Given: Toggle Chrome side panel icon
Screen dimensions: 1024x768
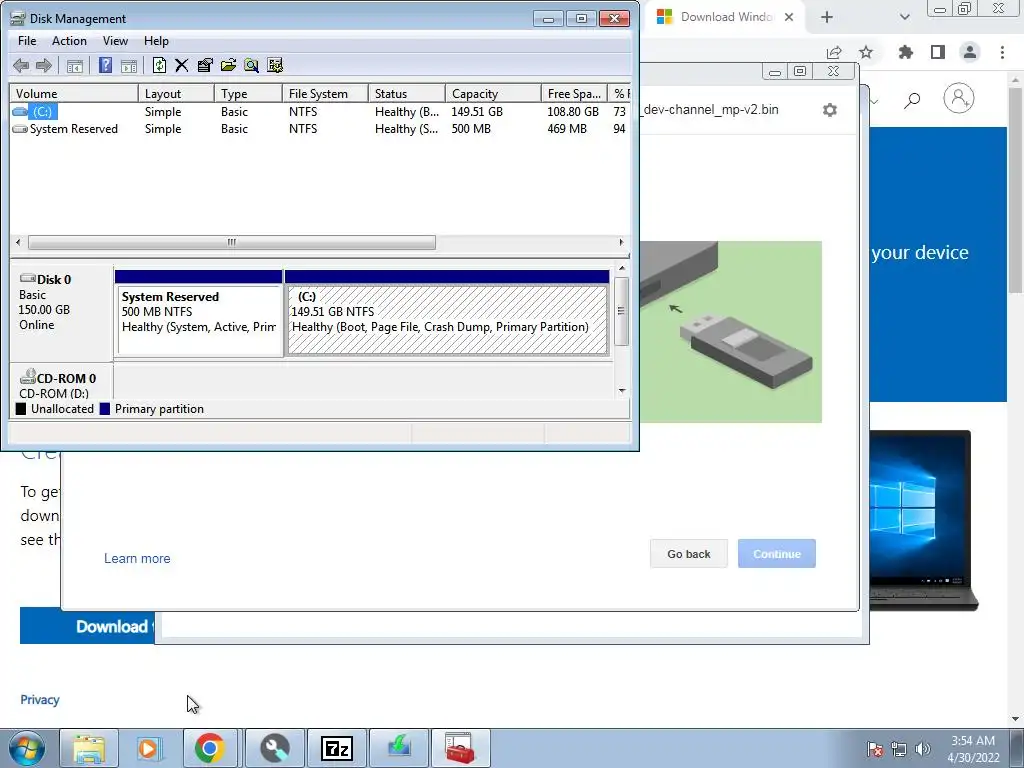Looking at the screenshot, I should click(x=938, y=52).
